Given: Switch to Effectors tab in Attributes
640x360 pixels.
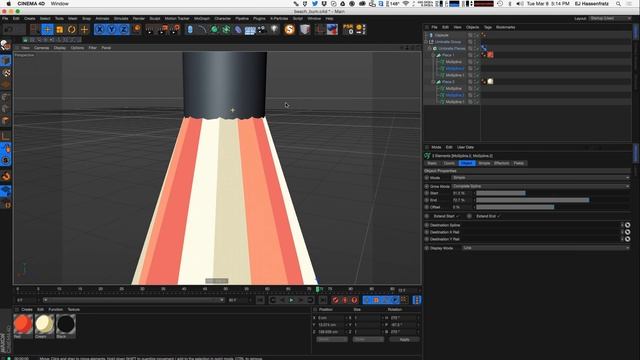Looking at the screenshot, I should [x=502, y=163].
